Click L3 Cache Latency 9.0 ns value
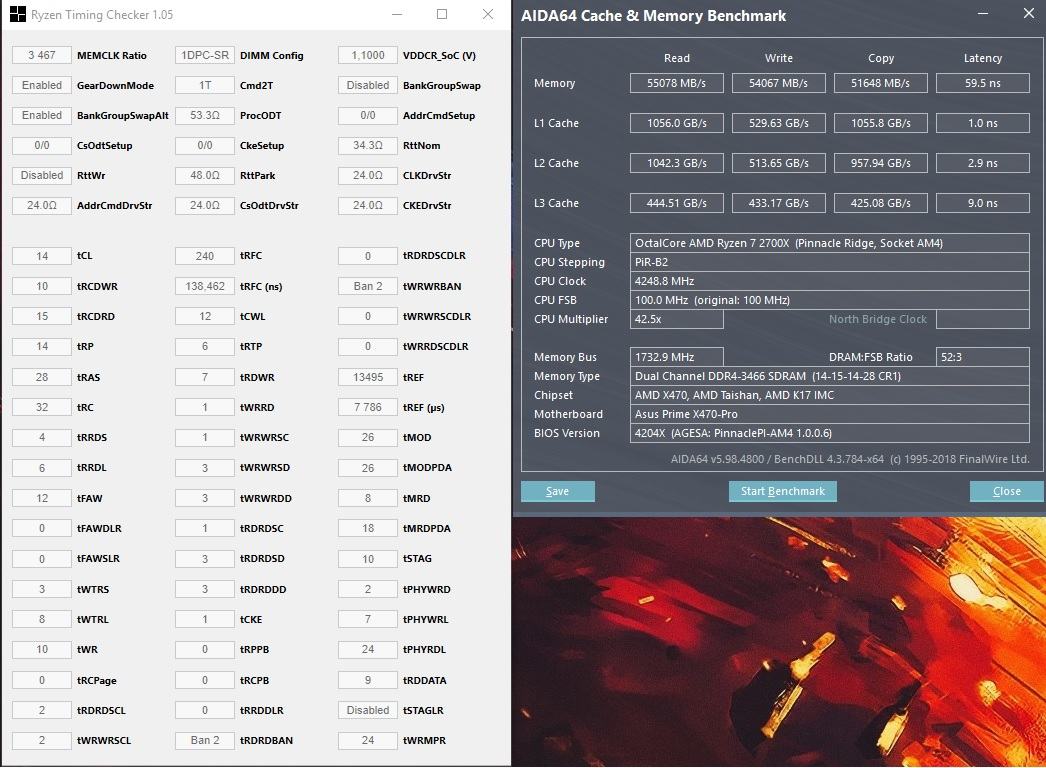The image size is (1046, 768). point(983,204)
